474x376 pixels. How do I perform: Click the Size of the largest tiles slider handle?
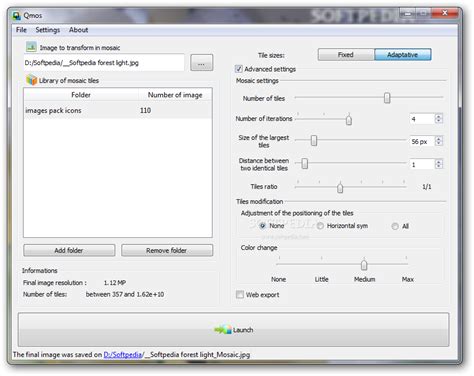click(x=314, y=140)
